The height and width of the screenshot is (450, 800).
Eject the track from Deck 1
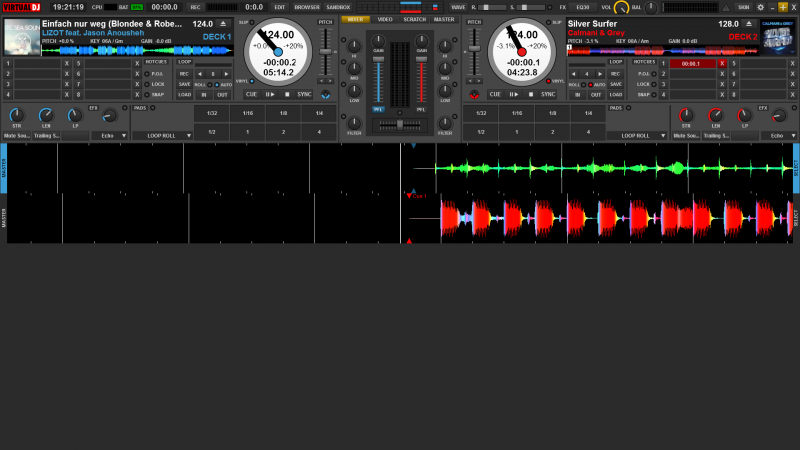[x=223, y=24]
